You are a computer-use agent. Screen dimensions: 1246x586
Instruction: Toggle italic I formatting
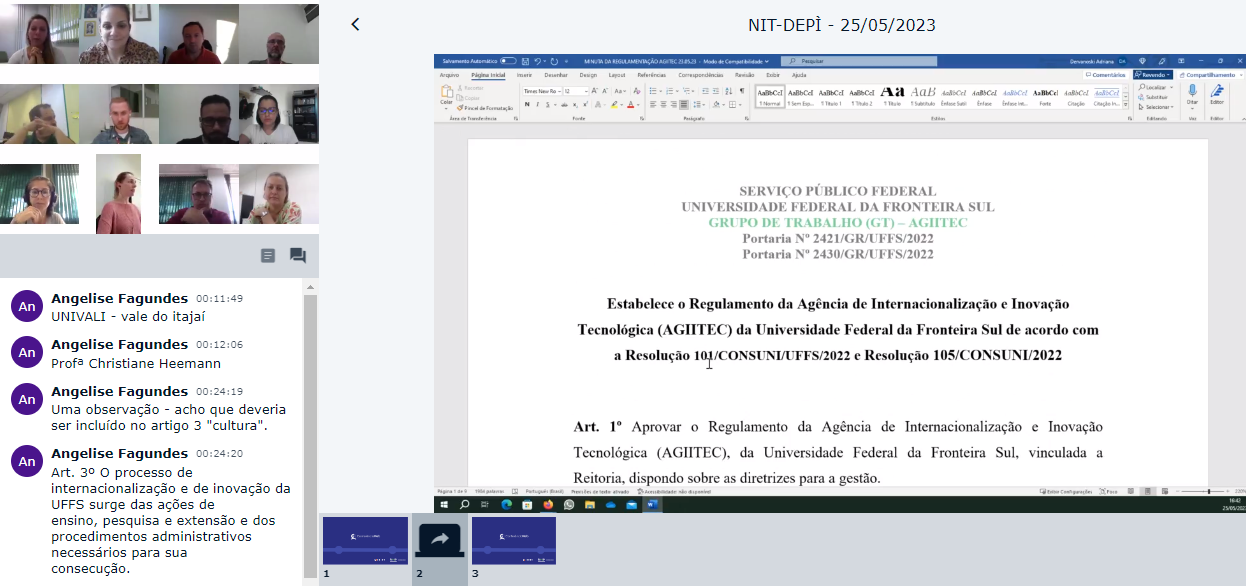(537, 104)
